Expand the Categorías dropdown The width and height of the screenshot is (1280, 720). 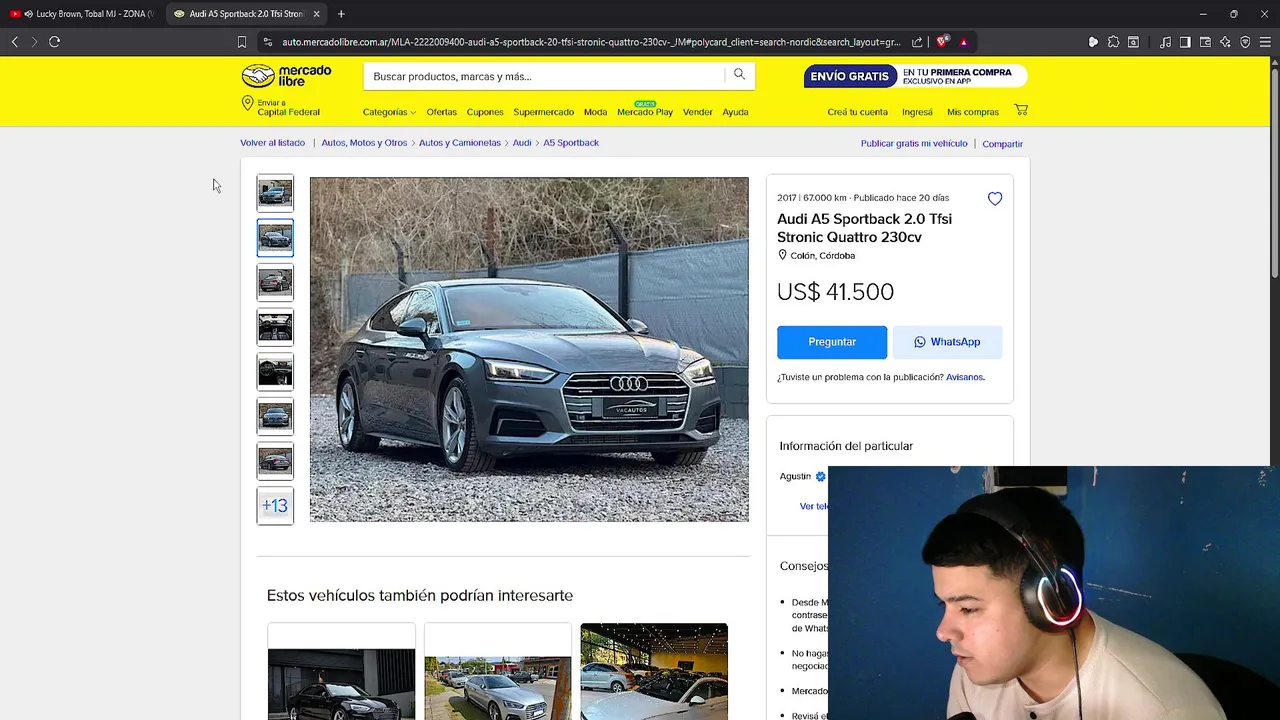click(x=389, y=112)
